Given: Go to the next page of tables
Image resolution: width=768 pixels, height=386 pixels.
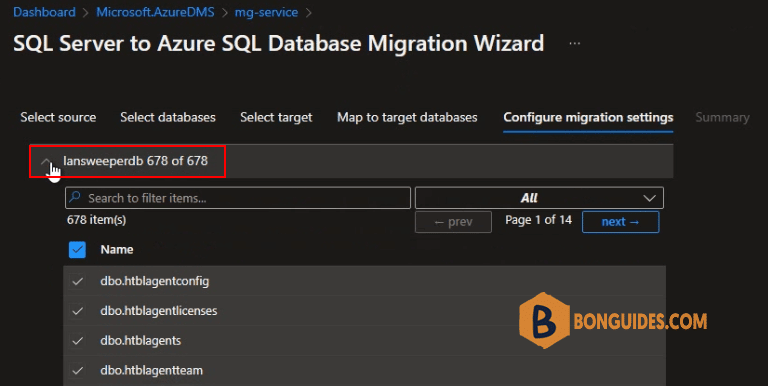Looking at the screenshot, I should (x=621, y=222).
